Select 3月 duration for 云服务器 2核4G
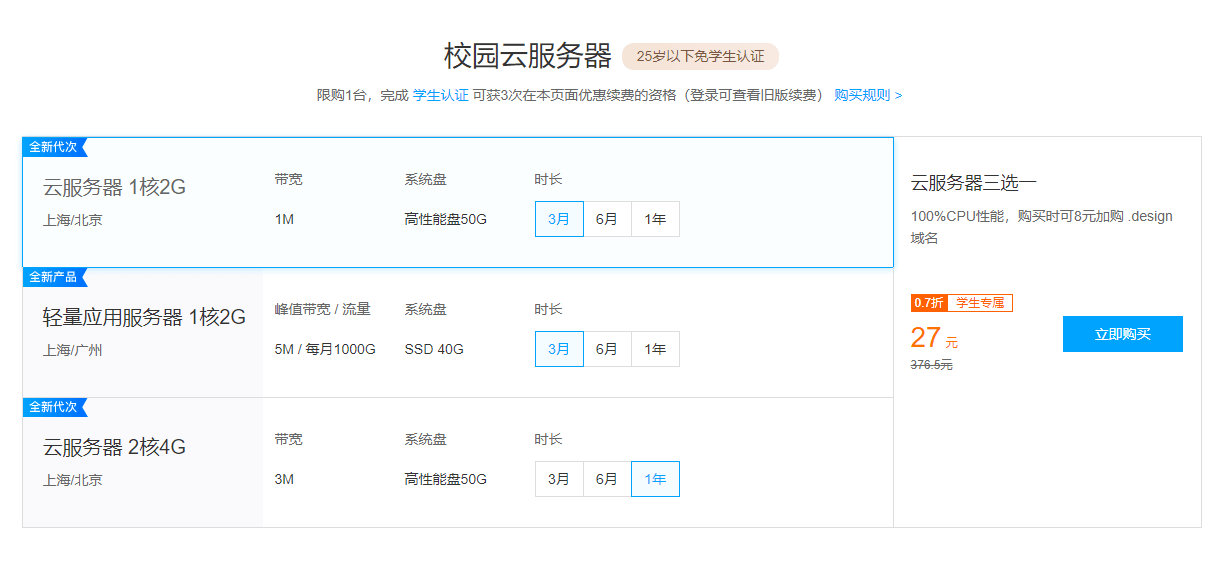Viewport: 1221px width, 568px height. (559, 479)
